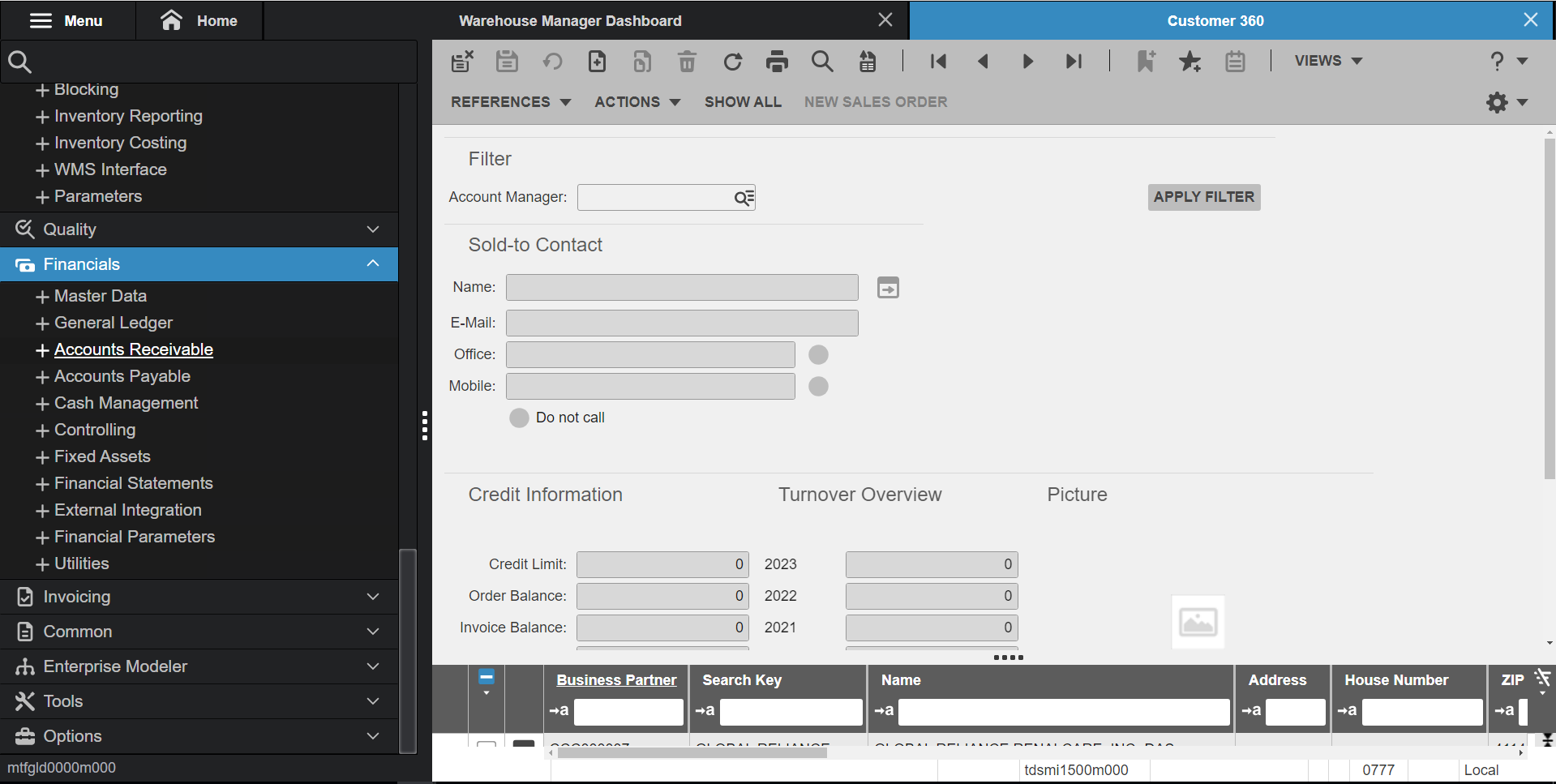The height and width of the screenshot is (784, 1556).
Task: Click the APPLY FILTER button
Action: click(1204, 197)
